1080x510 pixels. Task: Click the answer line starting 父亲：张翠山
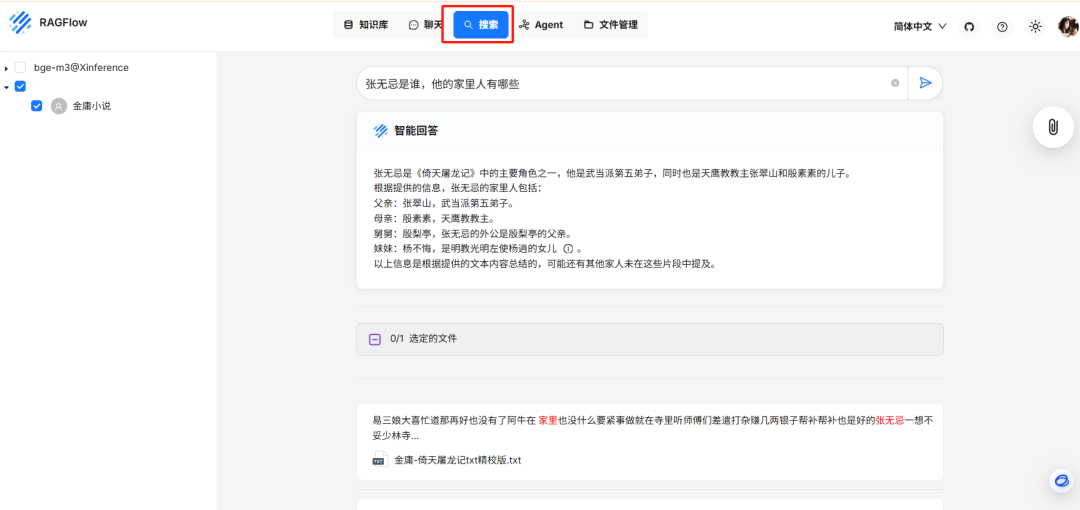pyautogui.click(x=443, y=203)
